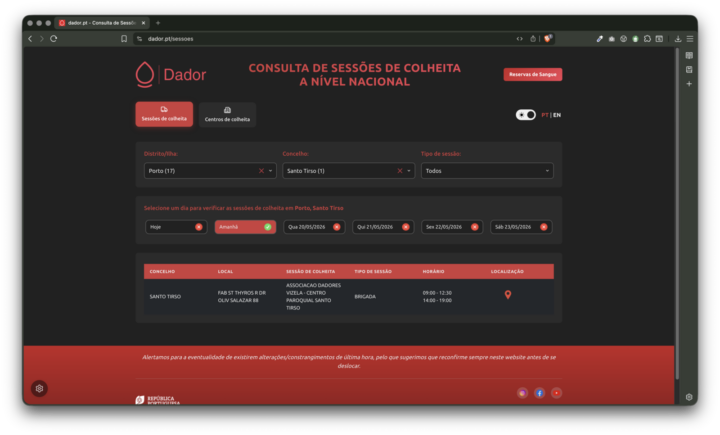
Task: Open the Instagram footer icon
Action: tap(523, 393)
